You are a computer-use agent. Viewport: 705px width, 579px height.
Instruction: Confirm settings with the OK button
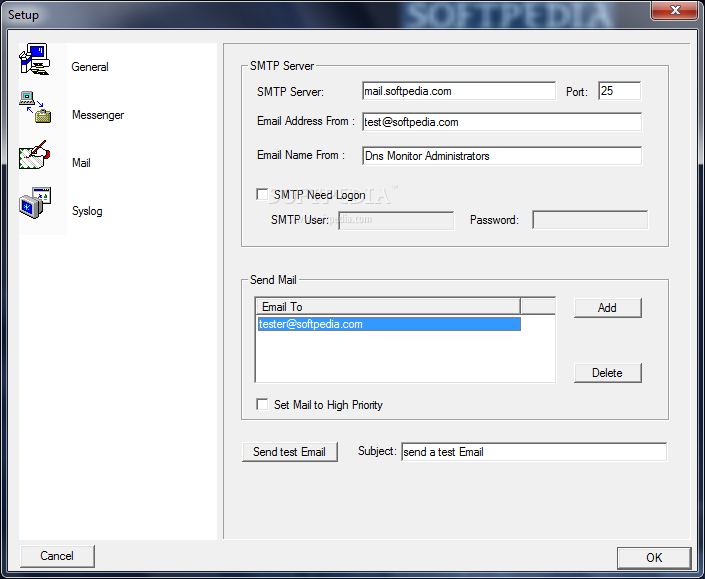coord(654,558)
